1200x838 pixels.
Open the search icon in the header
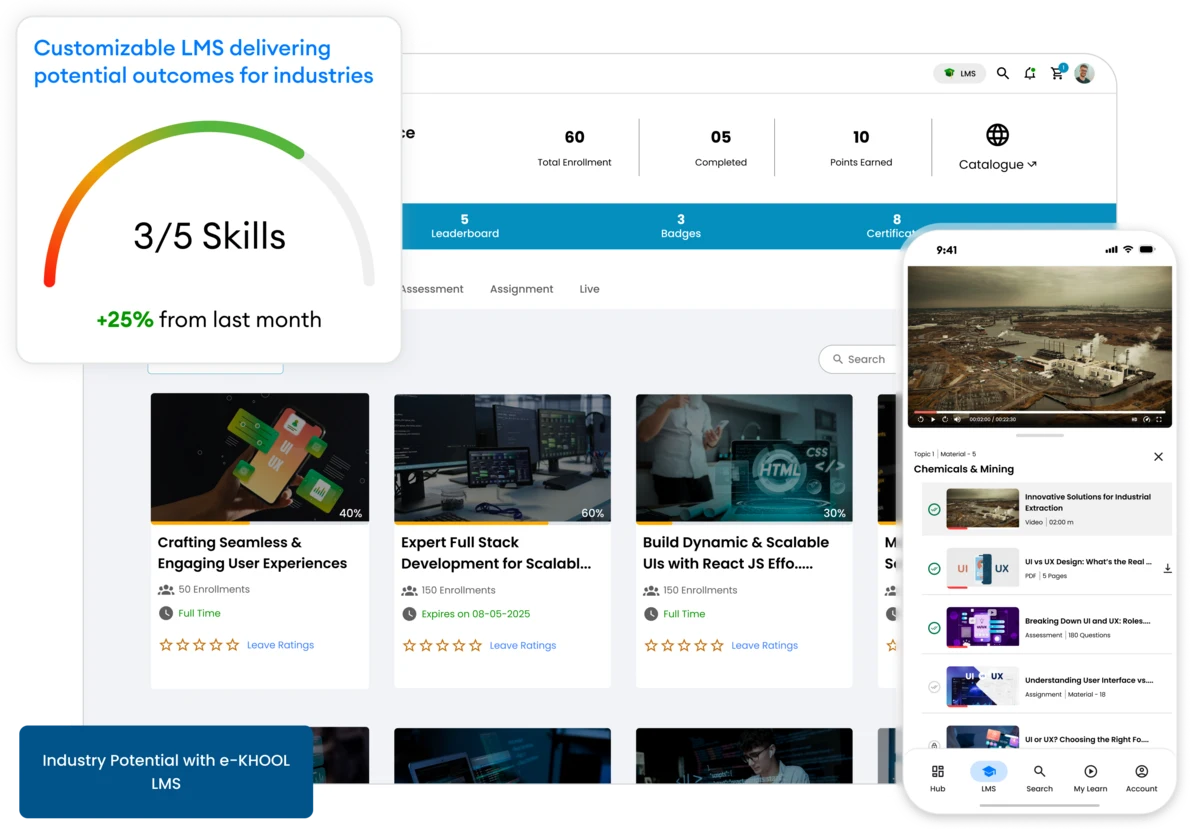coord(1003,72)
